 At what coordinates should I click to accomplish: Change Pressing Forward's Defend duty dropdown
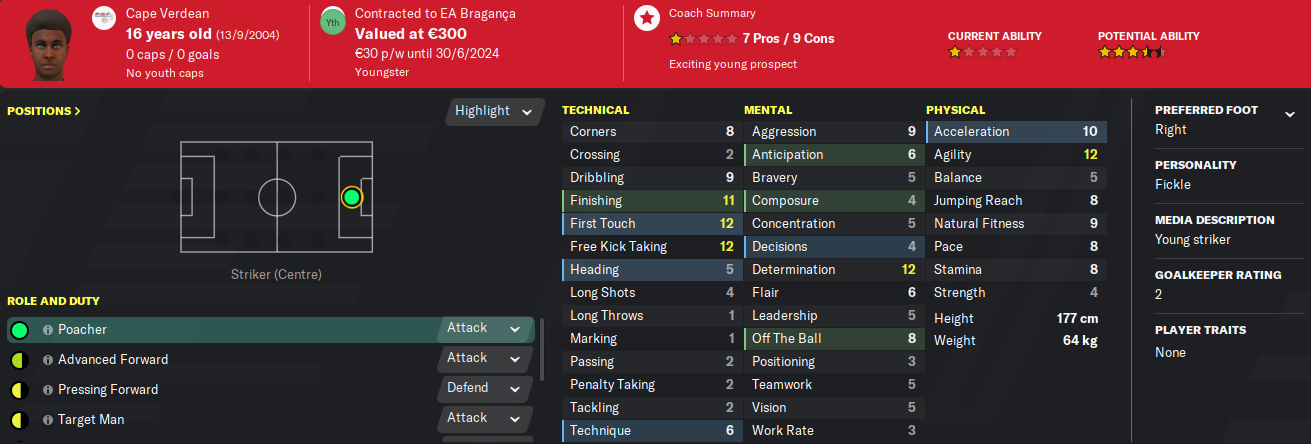point(484,388)
